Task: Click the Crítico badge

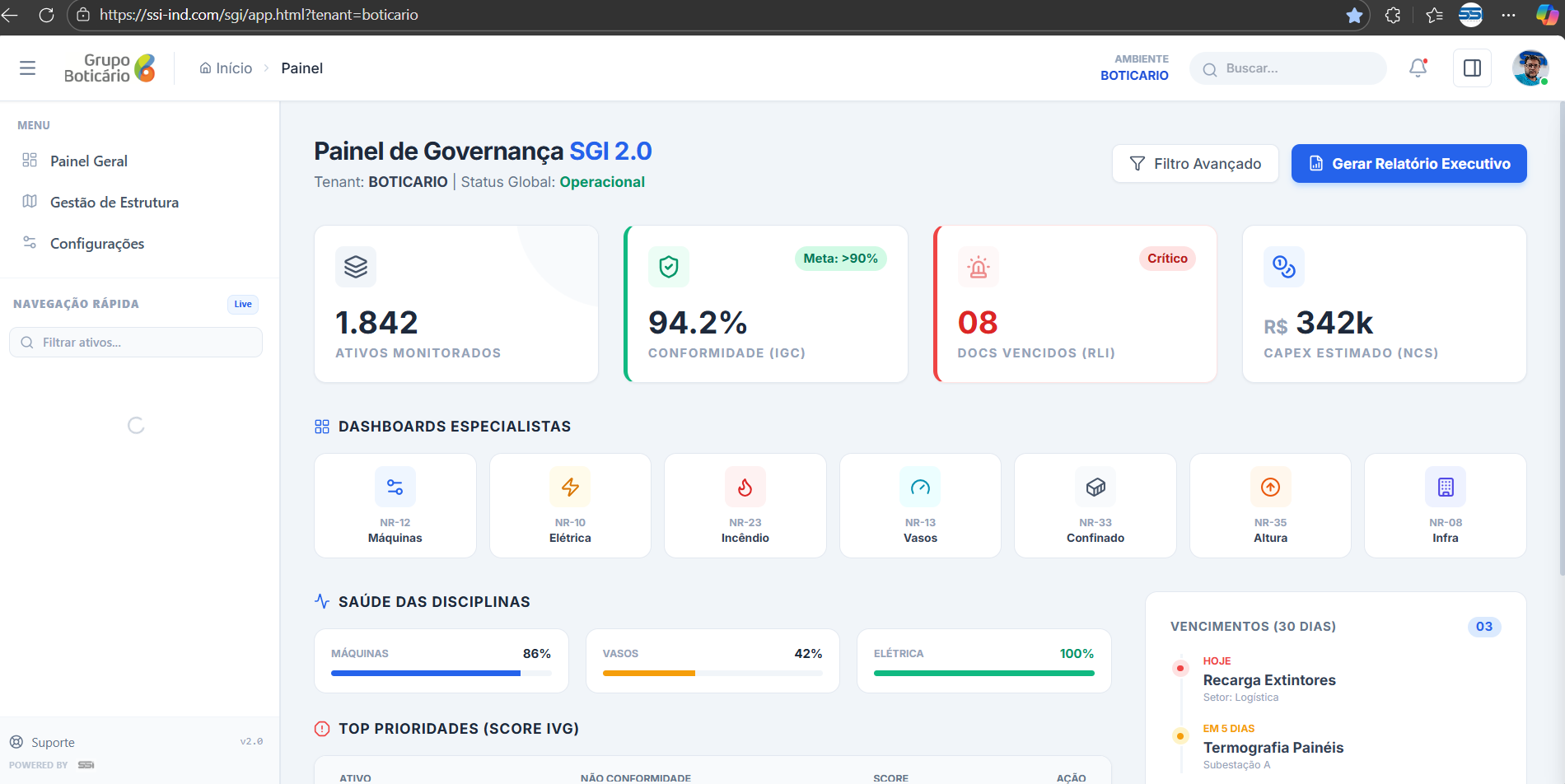Action: pos(1167,259)
